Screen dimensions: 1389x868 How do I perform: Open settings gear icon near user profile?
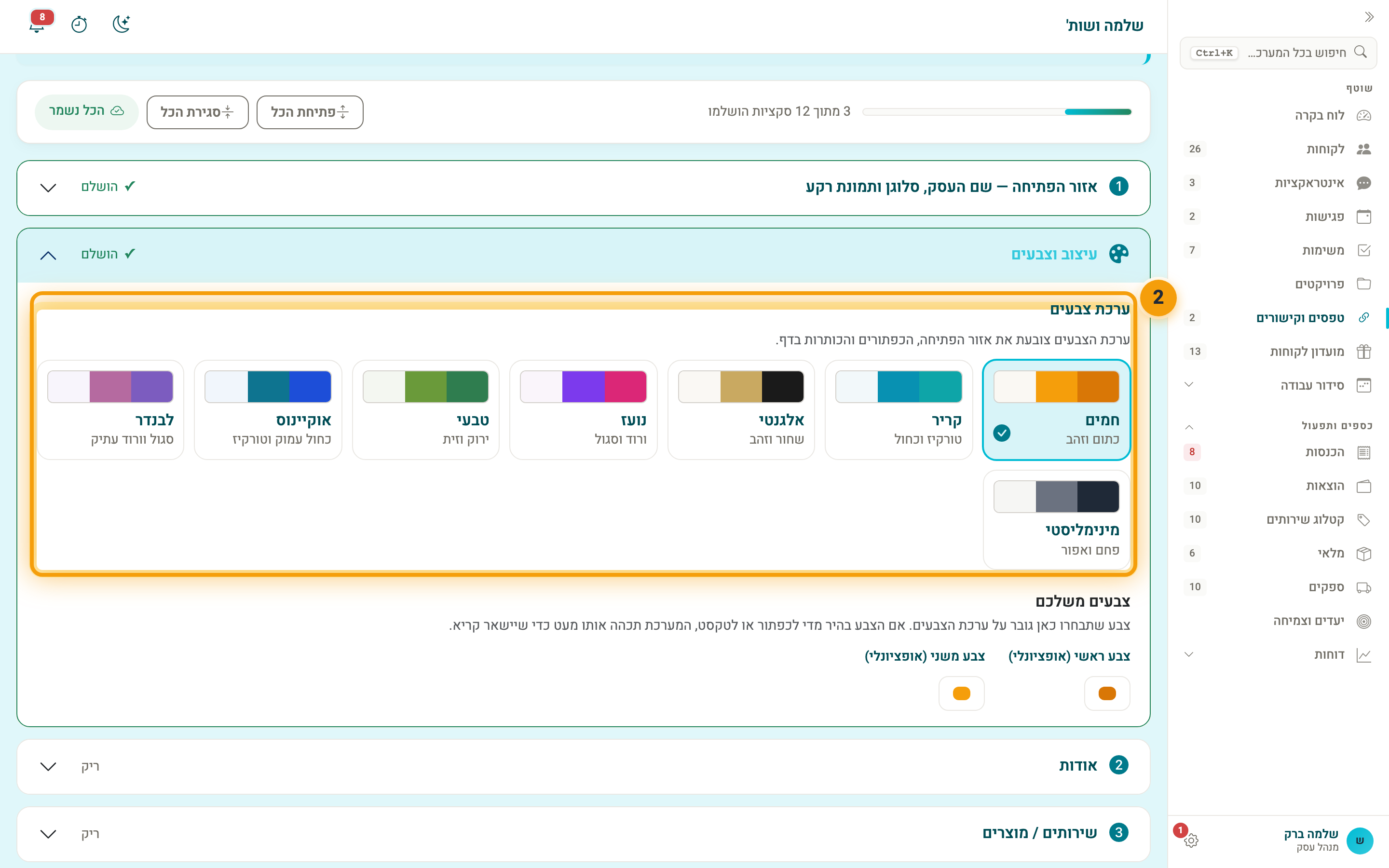coord(1191,841)
